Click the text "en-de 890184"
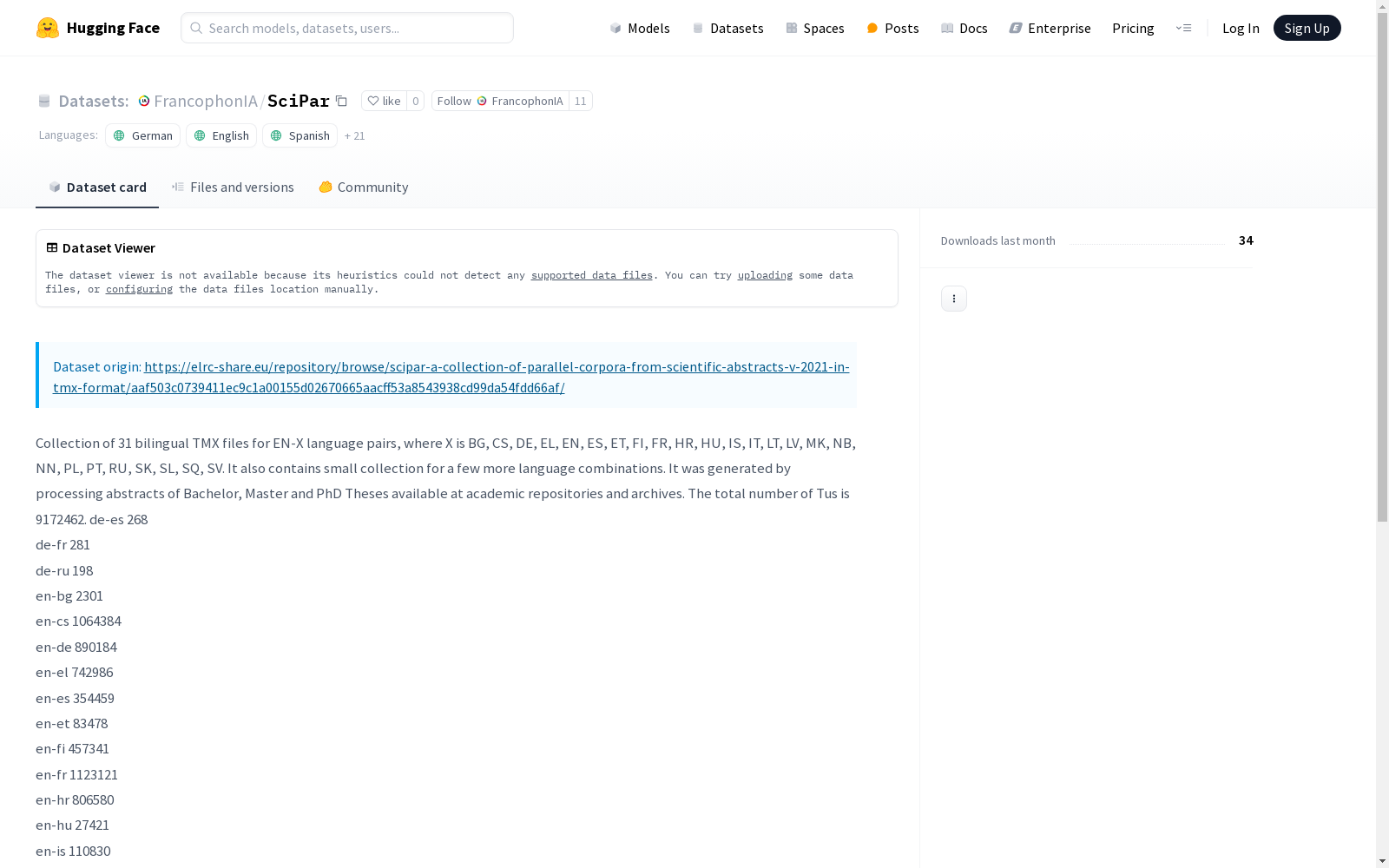1389x868 pixels. coord(76,647)
